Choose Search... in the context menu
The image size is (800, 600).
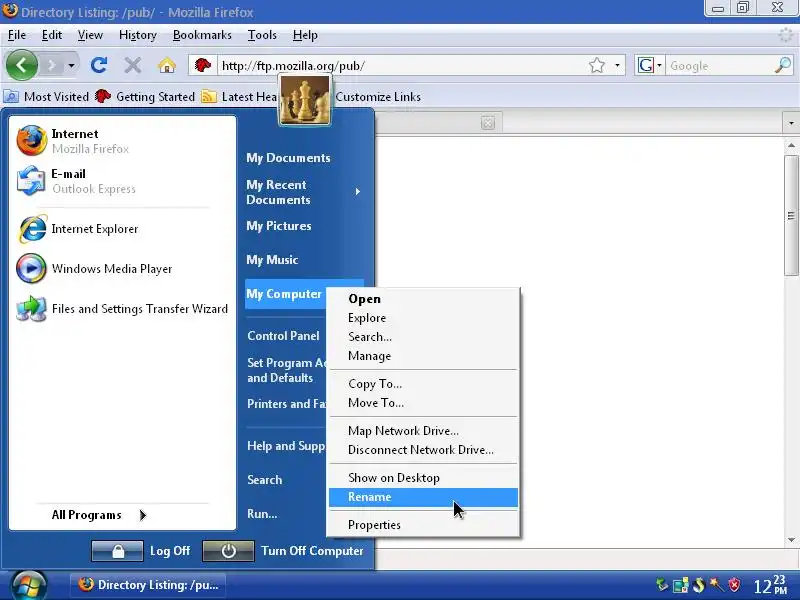pos(423,337)
